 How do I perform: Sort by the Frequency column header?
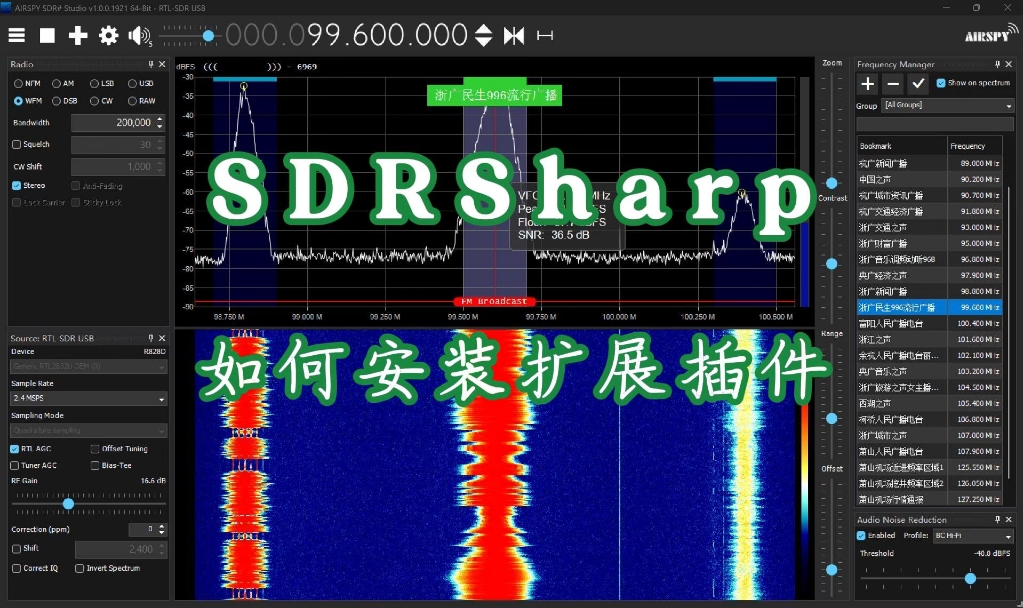tap(975, 146)
